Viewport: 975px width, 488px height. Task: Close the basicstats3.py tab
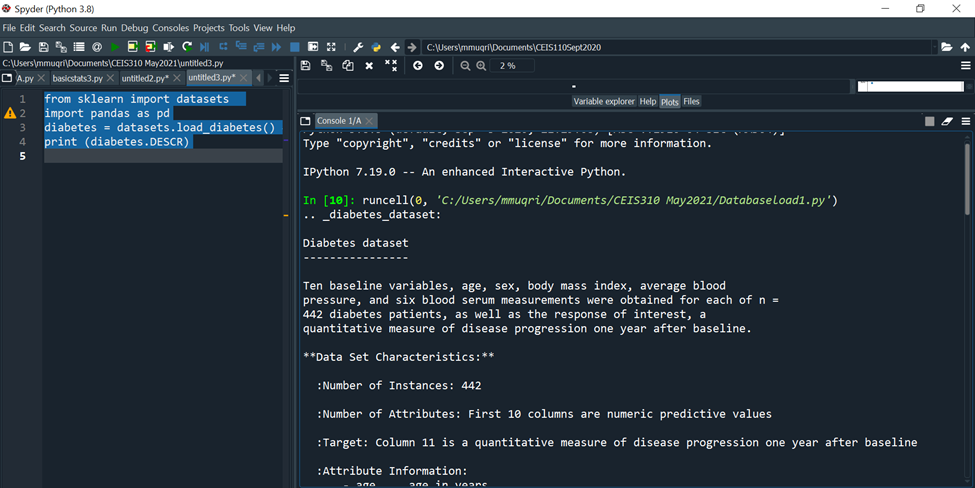coord(110,78)
